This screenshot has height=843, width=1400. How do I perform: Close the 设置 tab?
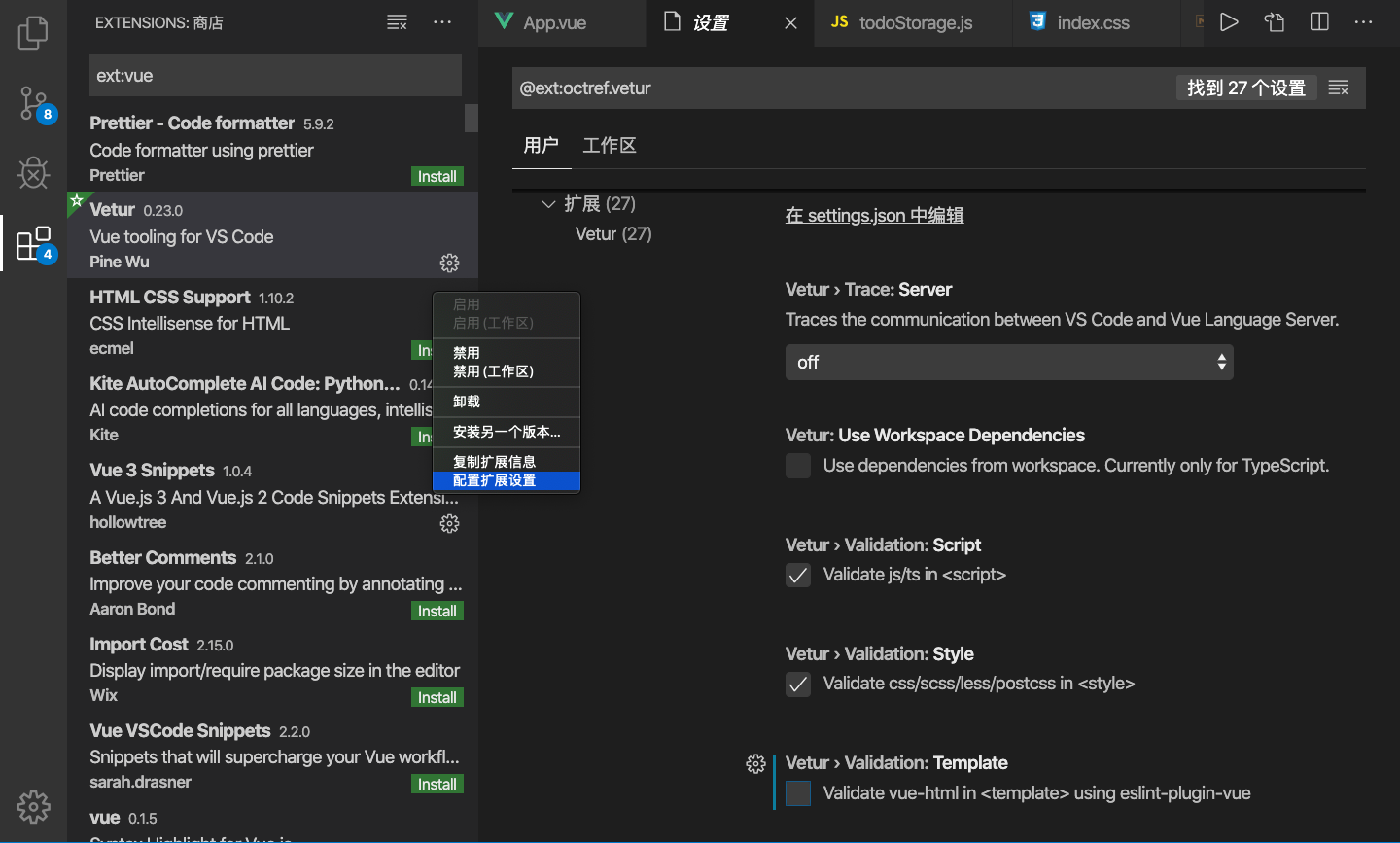click(791, 23)
